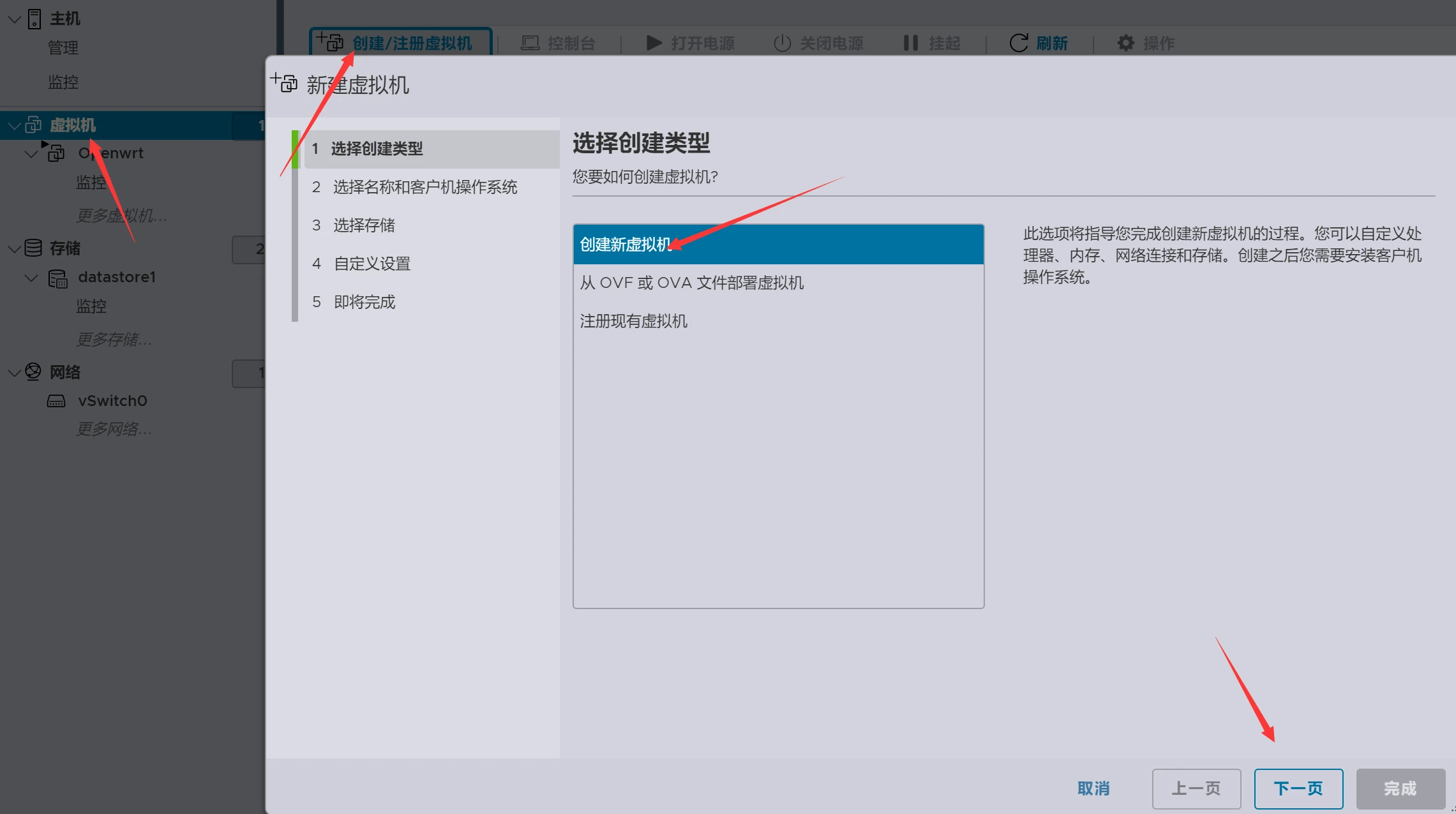Click the Openwrt VM icon
This screenshot has width=1456, height=814.
pyautogui.click(x=56, y=152)
